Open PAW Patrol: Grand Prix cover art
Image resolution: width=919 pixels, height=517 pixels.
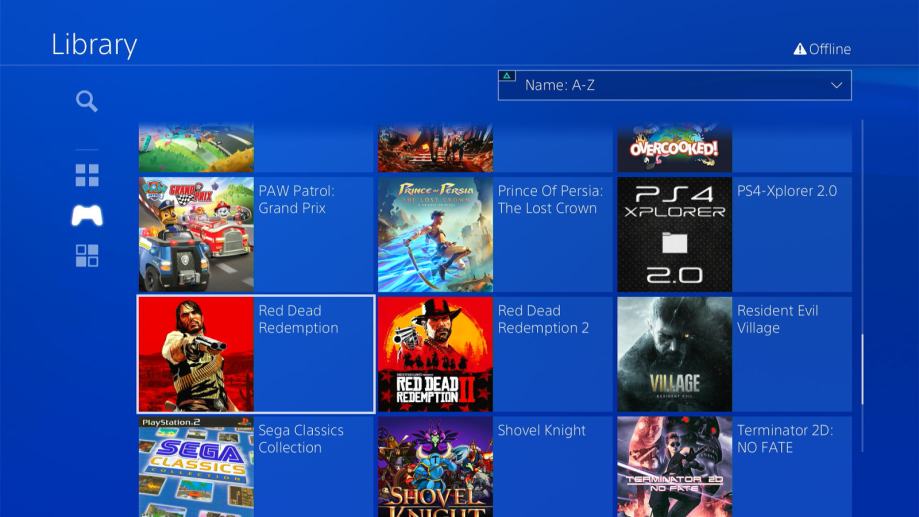coord(196,234)
